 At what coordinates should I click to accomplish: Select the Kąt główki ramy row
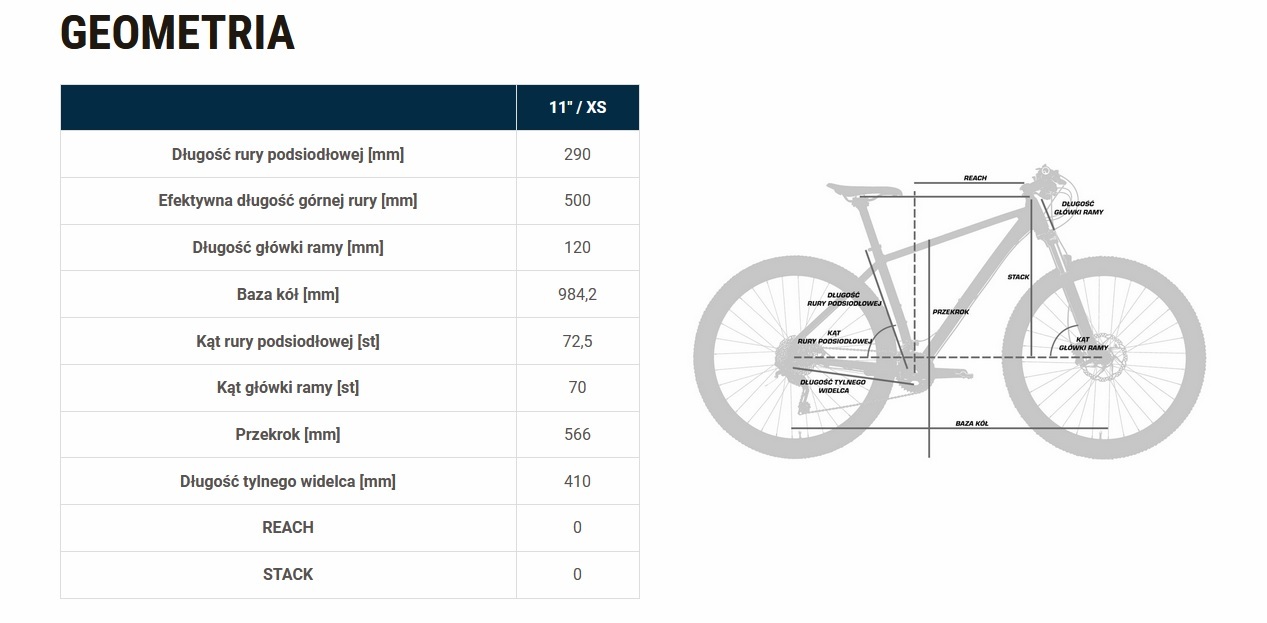point(288,387)
